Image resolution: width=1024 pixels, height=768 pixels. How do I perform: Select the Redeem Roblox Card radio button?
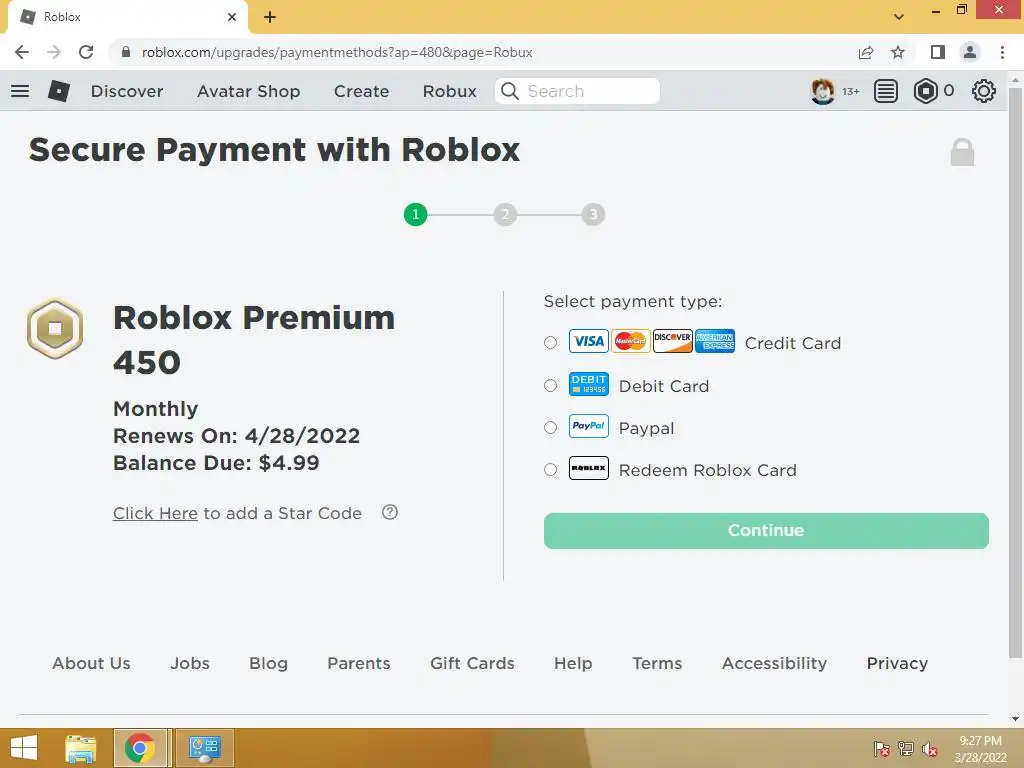[551, 469]
